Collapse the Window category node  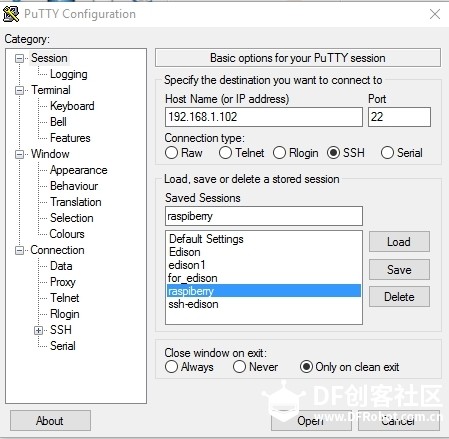click(x=20, y=154)
